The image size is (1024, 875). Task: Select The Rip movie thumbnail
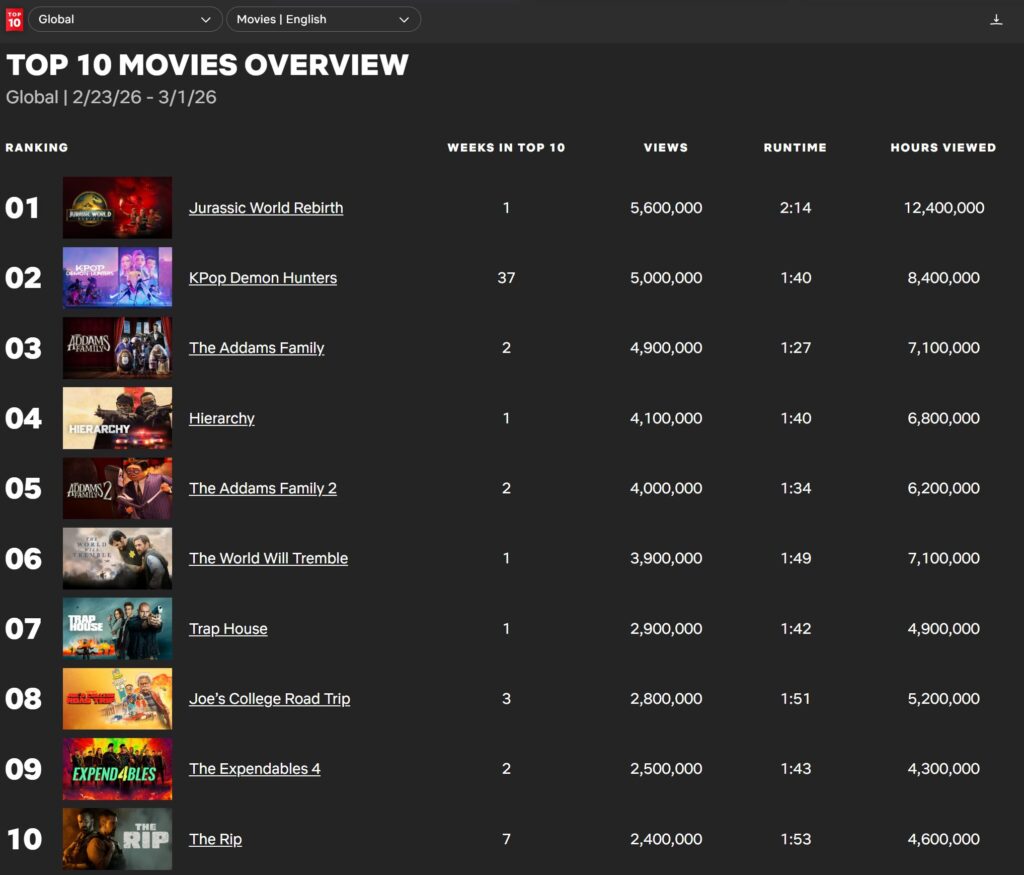[x=117, y=839]
